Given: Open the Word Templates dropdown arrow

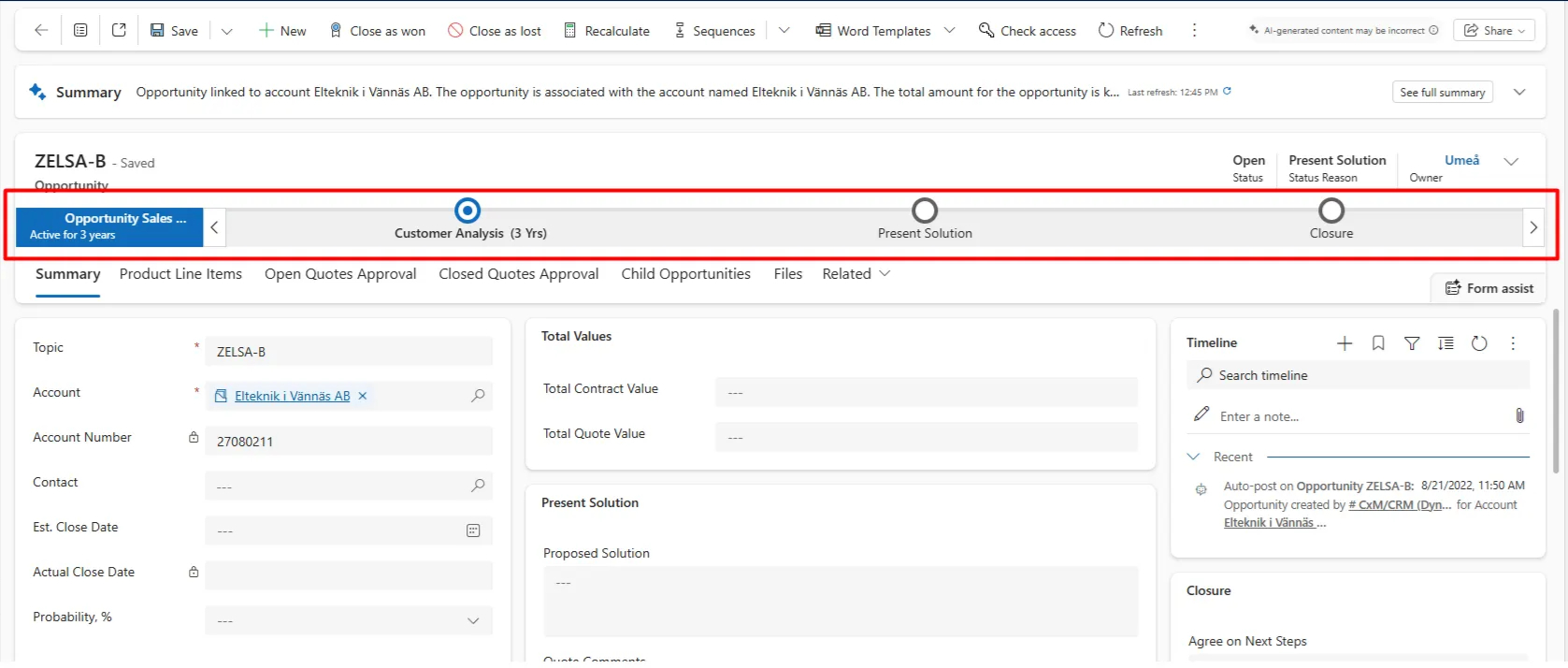Looking at the screenshot, I should pos(950,30).
